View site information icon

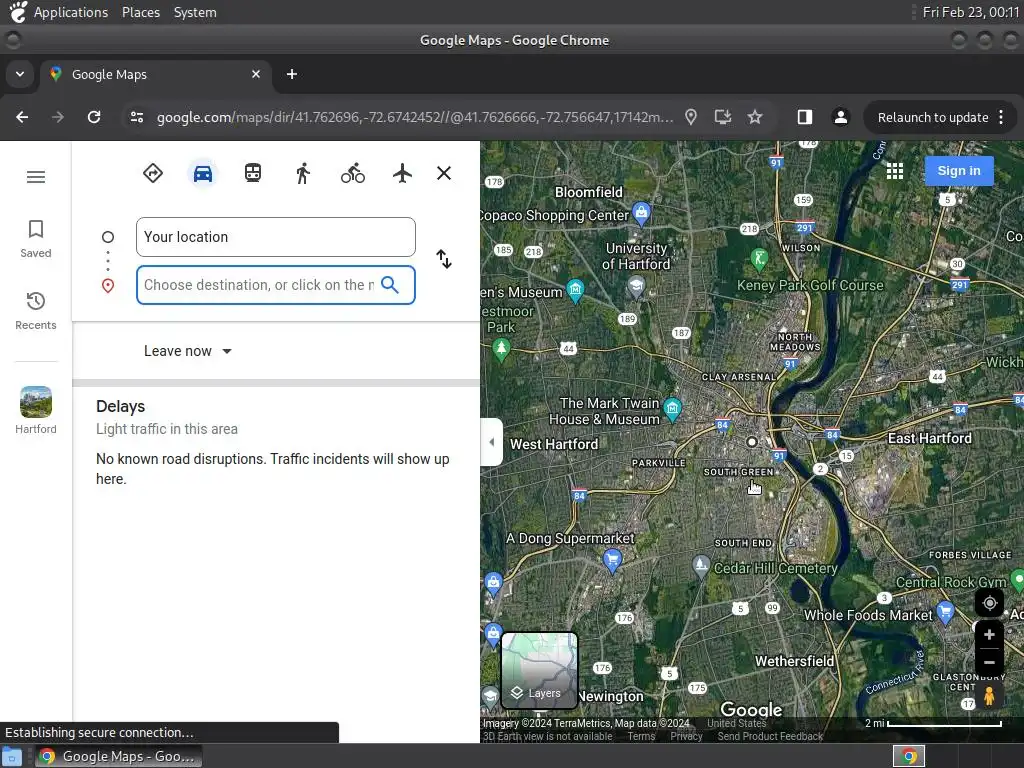[136, 117]
